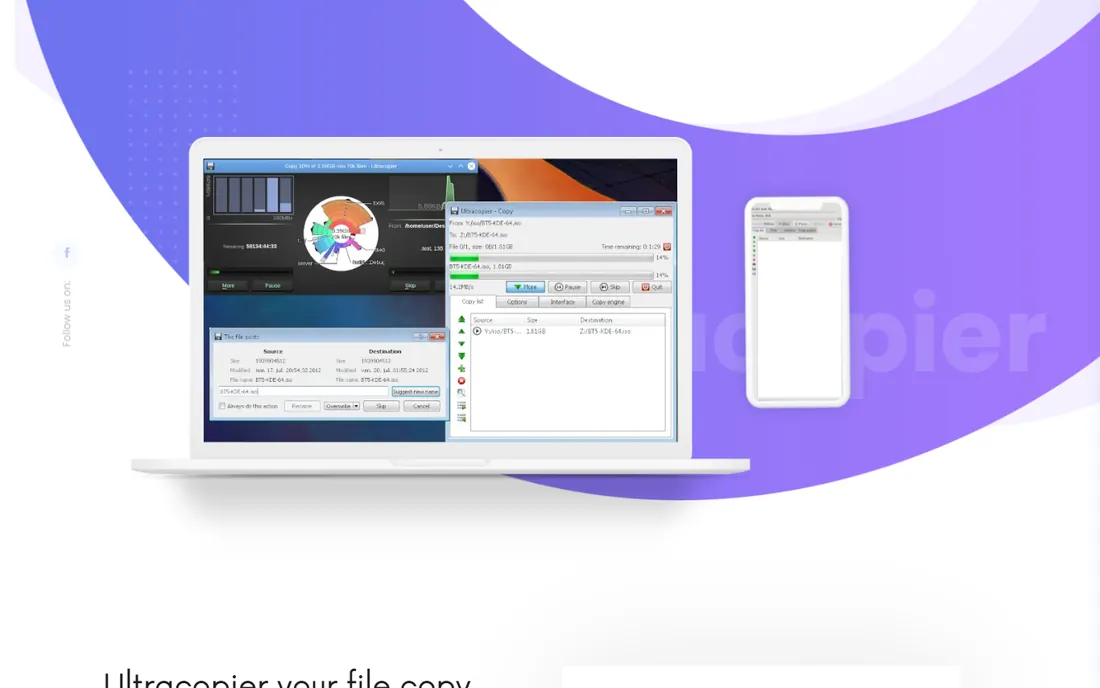Screen dimensions: 1100x688
Task: Switch to the Copy list tab
Action: 473,302
